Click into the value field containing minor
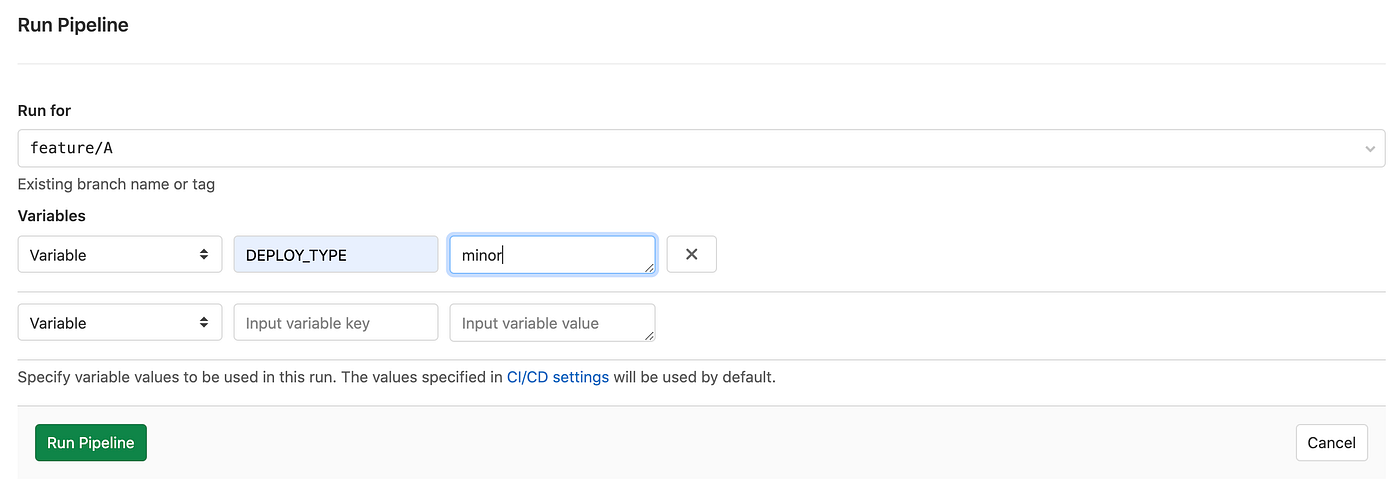 point(550,254)
